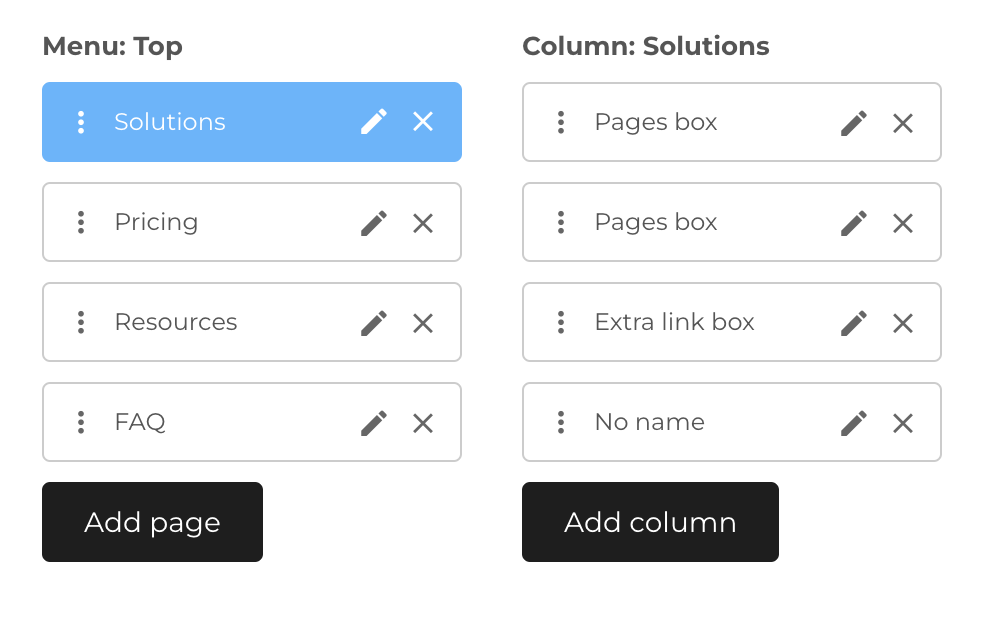Click the Add page button
Screen dimensions: 990x632
(152, 521)
